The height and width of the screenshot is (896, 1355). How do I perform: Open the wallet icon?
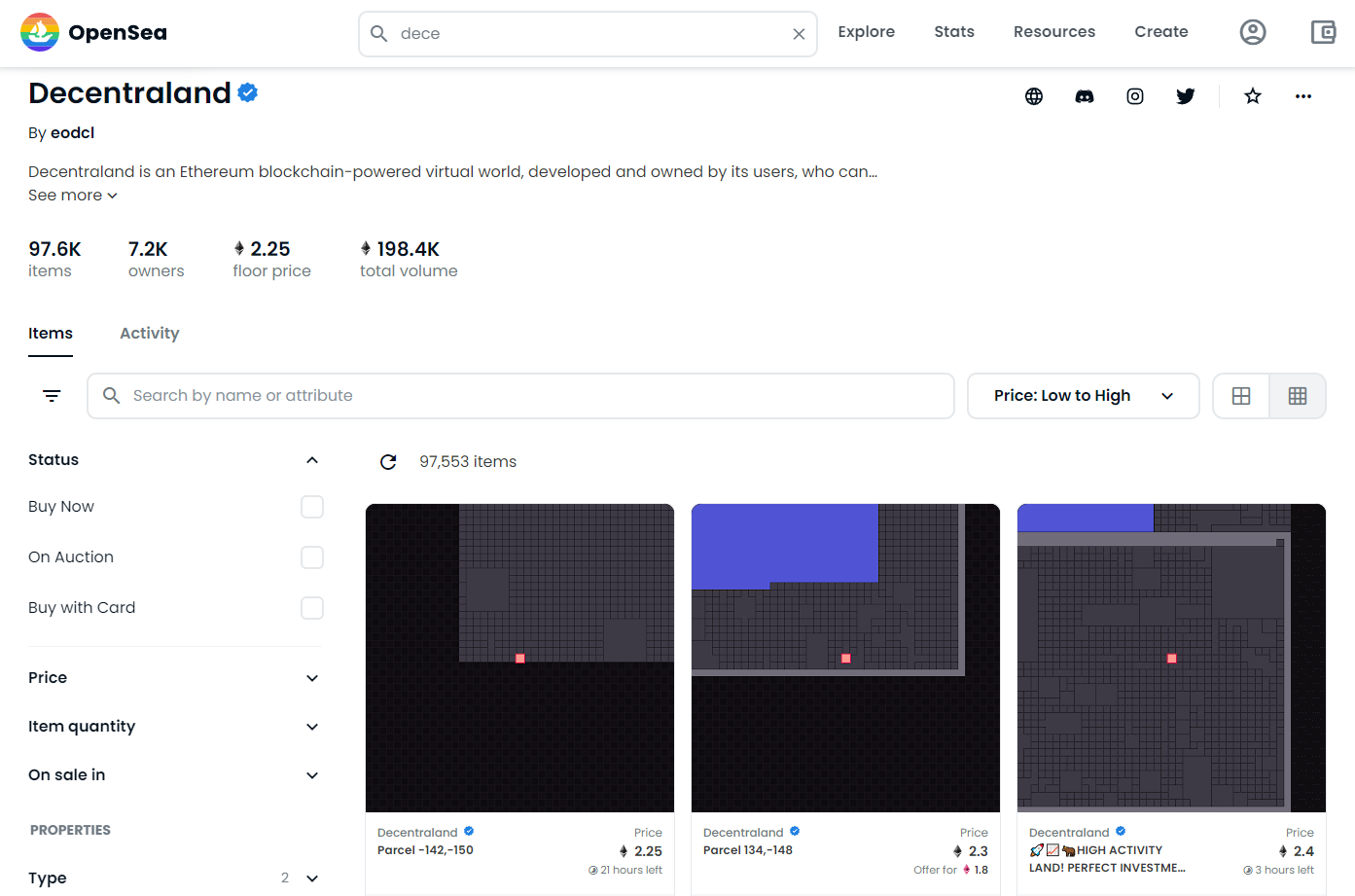(x=1323, y=32)
